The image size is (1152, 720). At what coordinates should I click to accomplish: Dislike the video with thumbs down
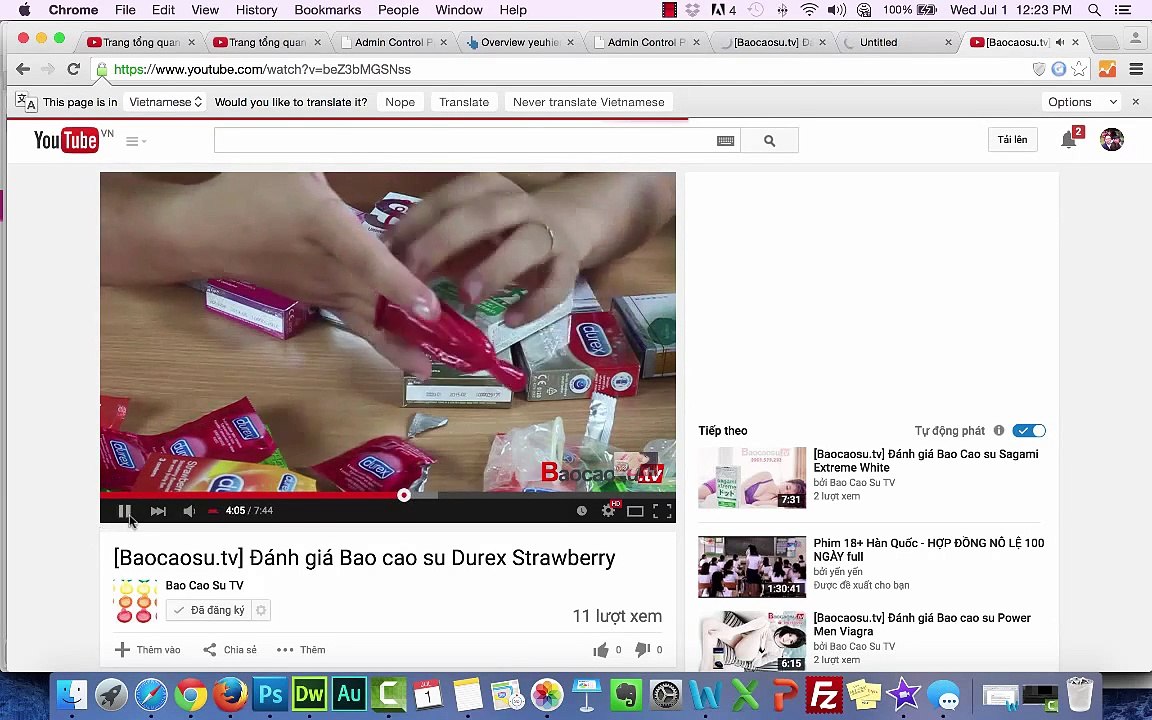[642, 649]
